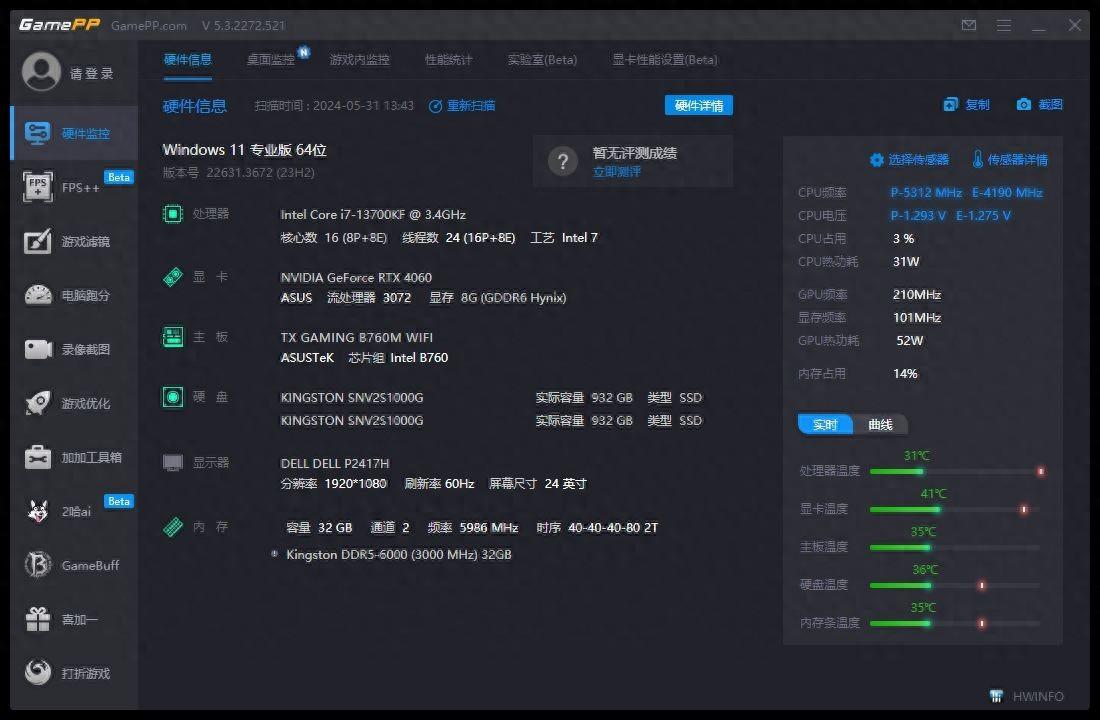Click DELL DELL P2417H monitor name

click(335, 463)
